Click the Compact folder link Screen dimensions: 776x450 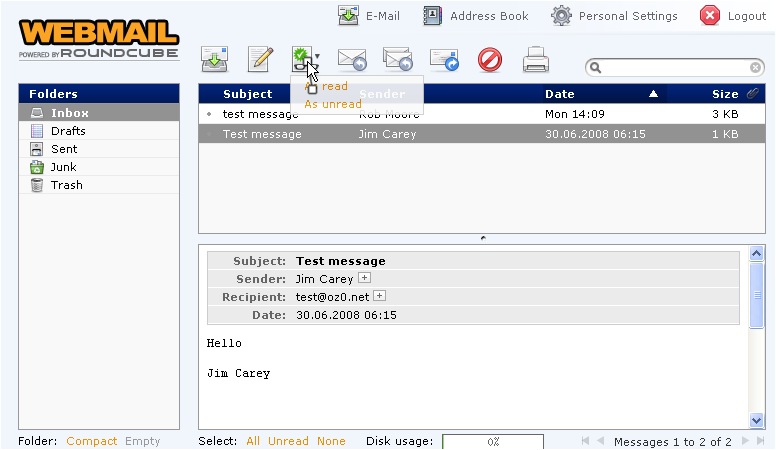(93, 441)
